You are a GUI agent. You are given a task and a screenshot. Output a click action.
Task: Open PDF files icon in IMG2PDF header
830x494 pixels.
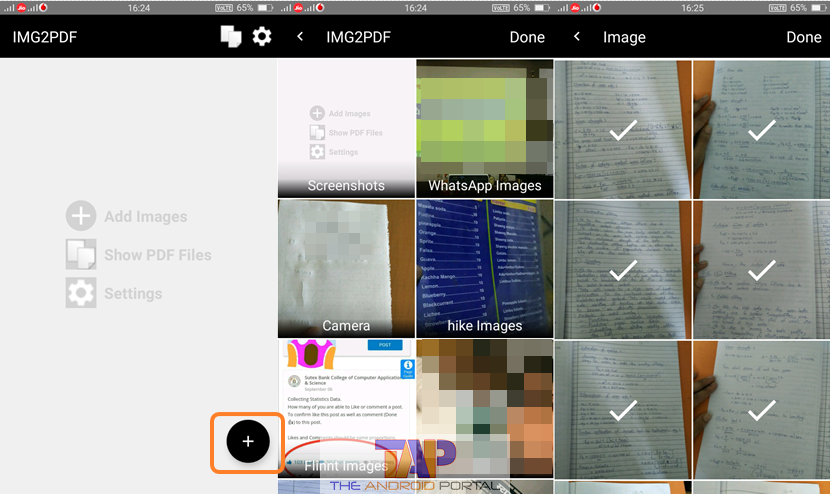point(231,37)
